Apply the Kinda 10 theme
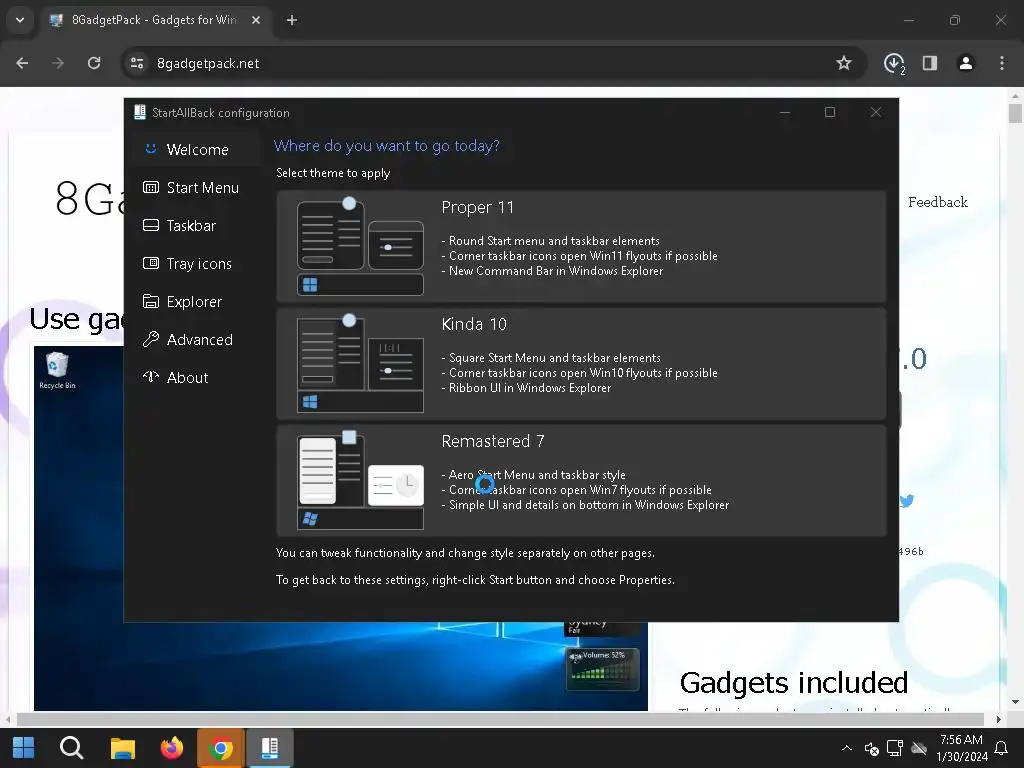Viewport: 1024px width, 768px height. (x=581, y=363)
